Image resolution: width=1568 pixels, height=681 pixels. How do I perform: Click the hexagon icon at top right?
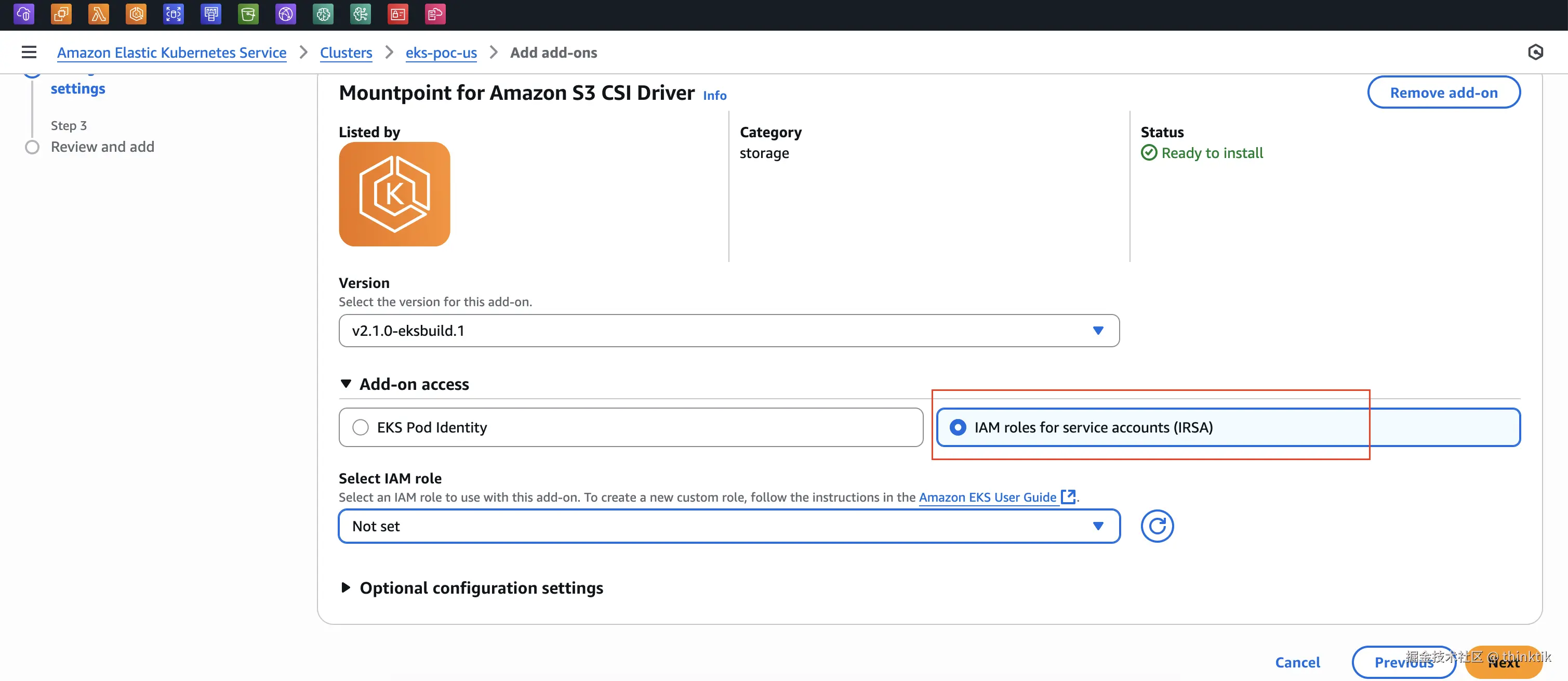click(1535, 53)
